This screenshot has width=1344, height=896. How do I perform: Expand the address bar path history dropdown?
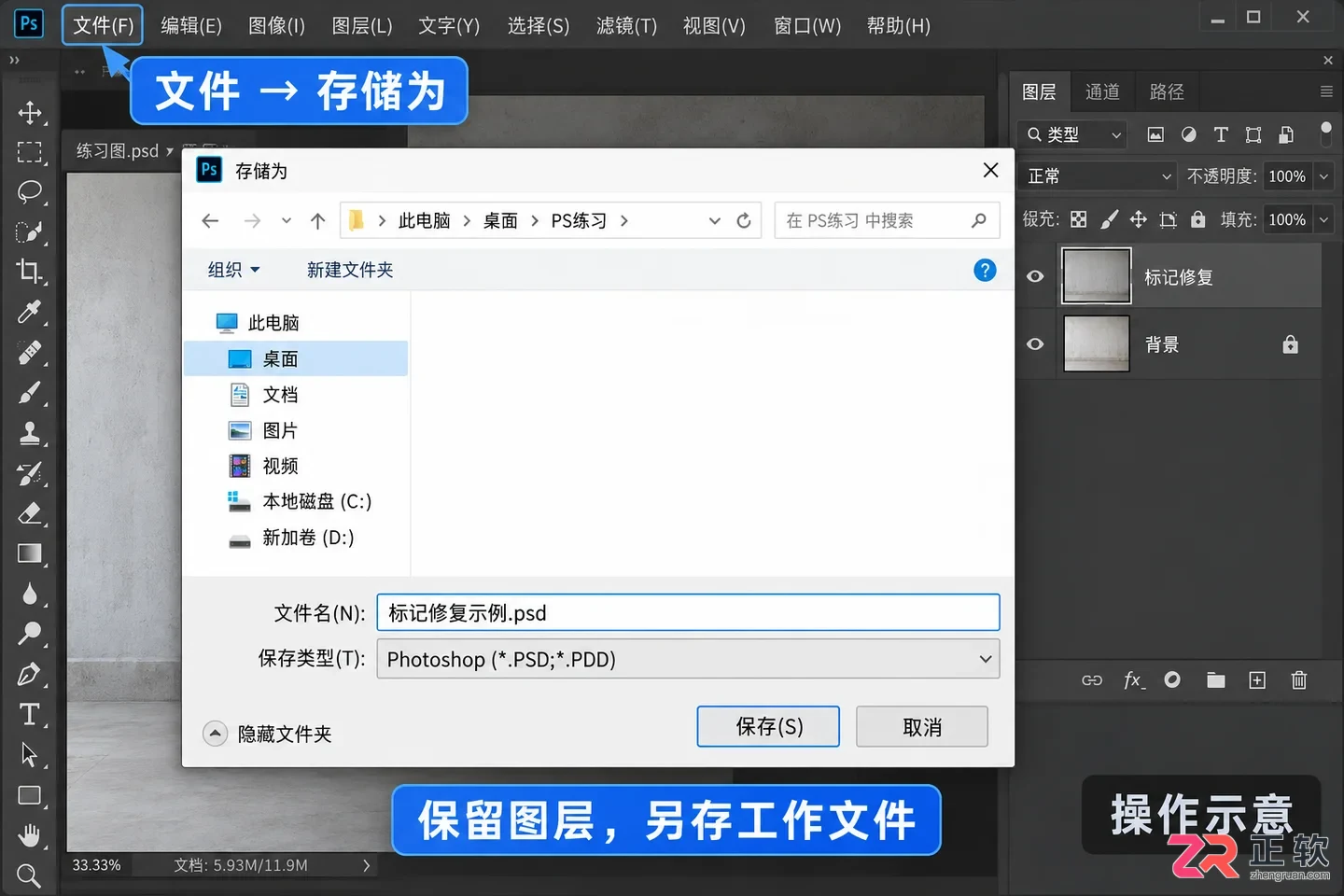pyautogui.click(x=714, y=221)
